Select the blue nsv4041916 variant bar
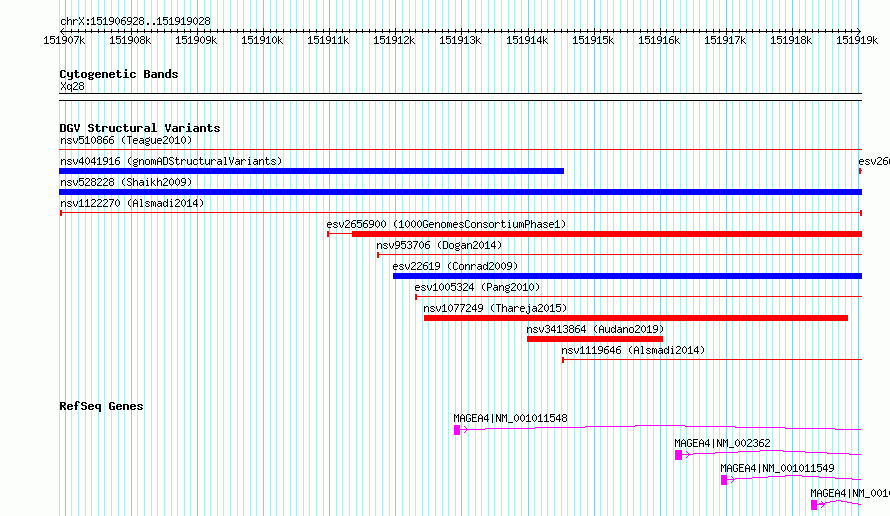The height and width of the screenshot is (516, 890). coord(311,171)
